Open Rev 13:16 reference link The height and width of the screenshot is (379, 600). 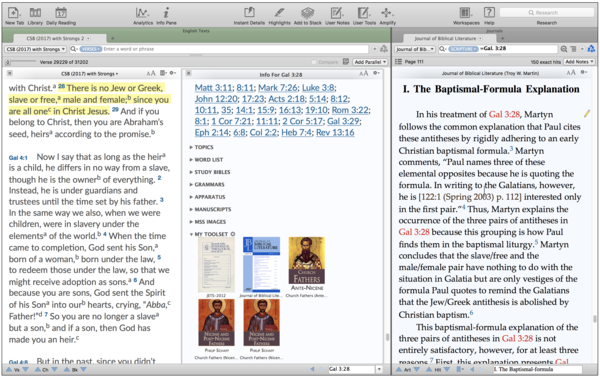tap(335, 132)
